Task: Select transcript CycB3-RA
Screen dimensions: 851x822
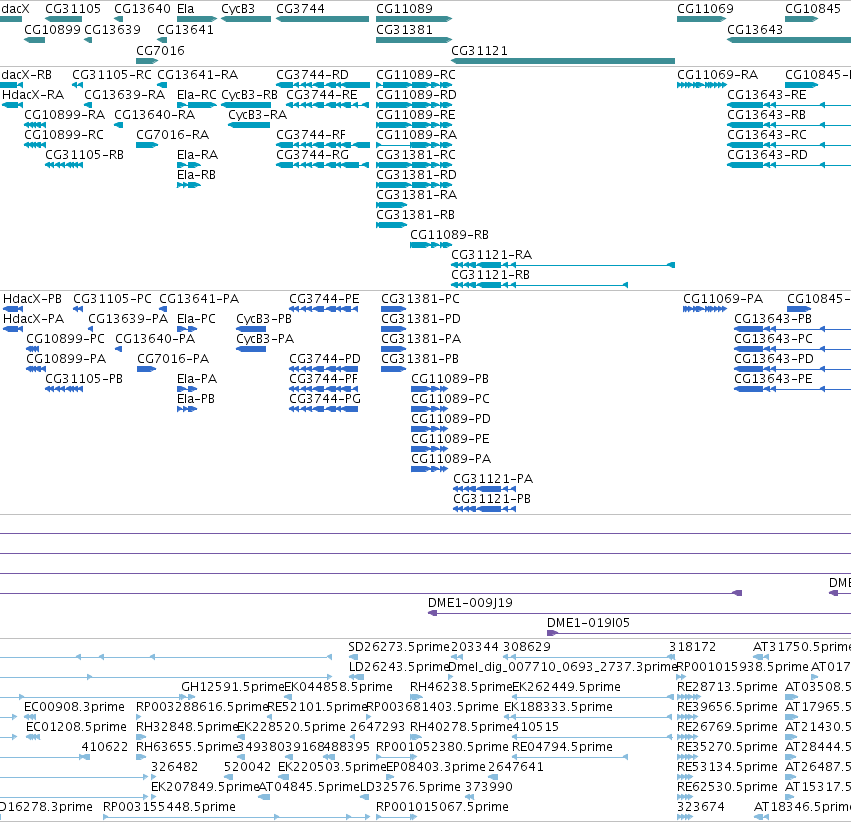Action: point(249,125)
